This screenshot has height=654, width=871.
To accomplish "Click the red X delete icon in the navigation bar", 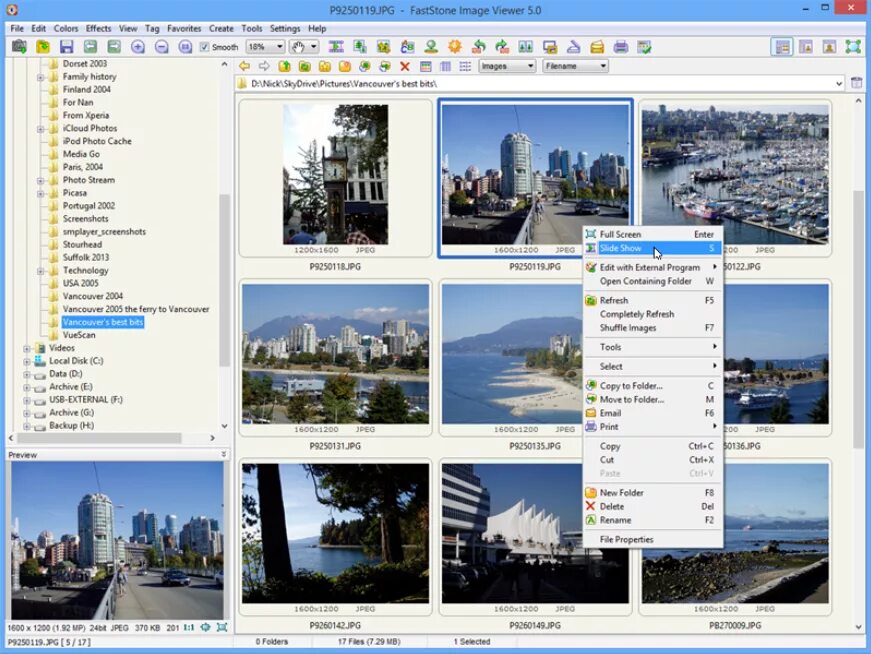I will (x=405, y=67).
